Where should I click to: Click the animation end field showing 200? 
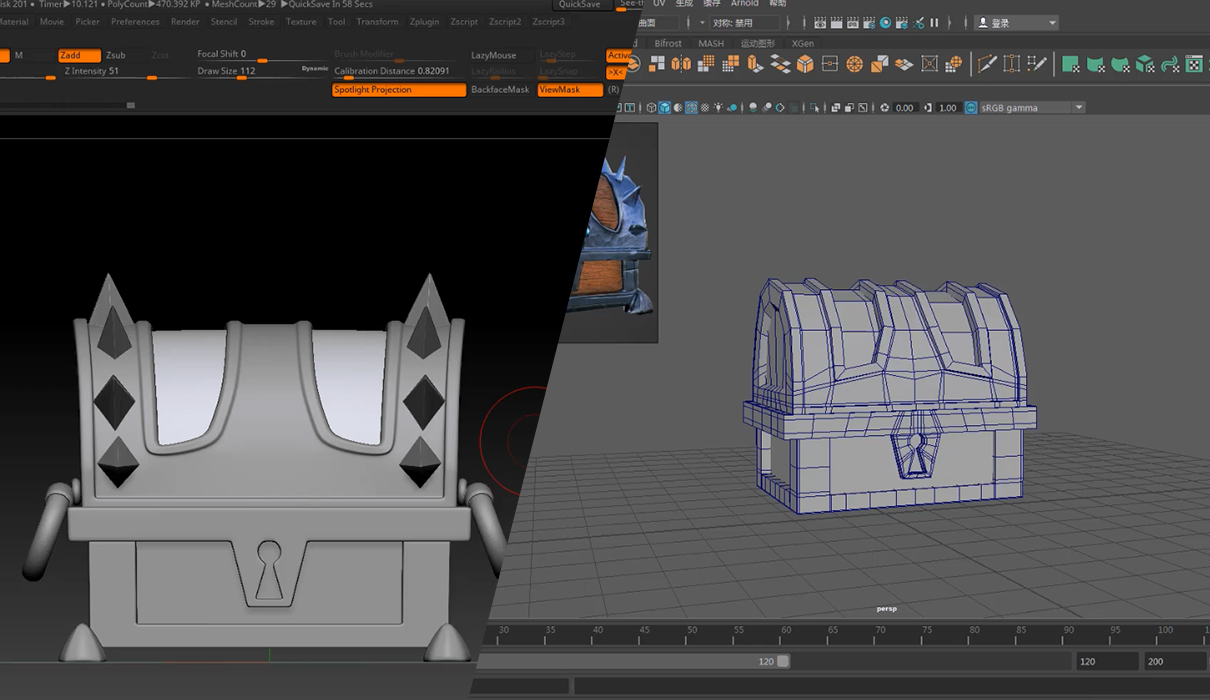coord(1174,661)
